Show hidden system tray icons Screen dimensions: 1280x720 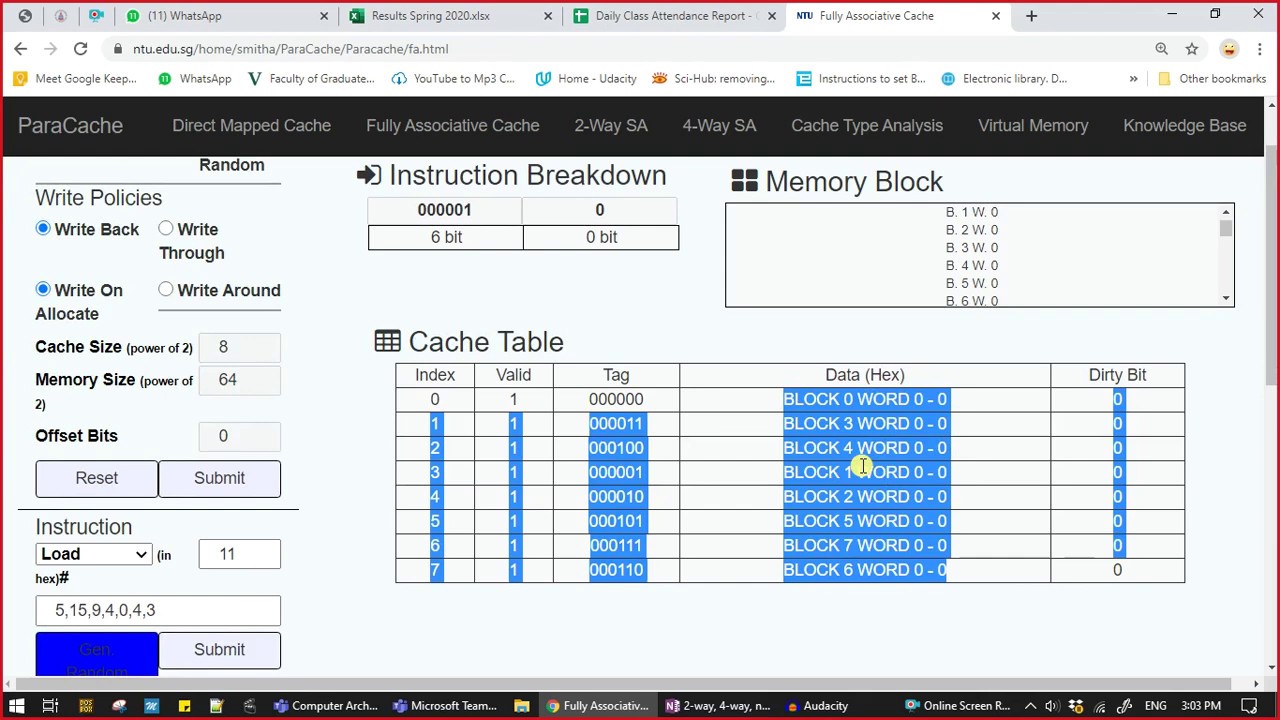click(x=1030, y=706)
